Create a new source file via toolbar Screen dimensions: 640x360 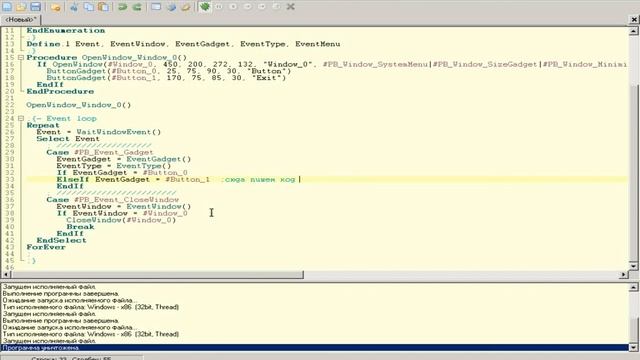pos(7,7)
